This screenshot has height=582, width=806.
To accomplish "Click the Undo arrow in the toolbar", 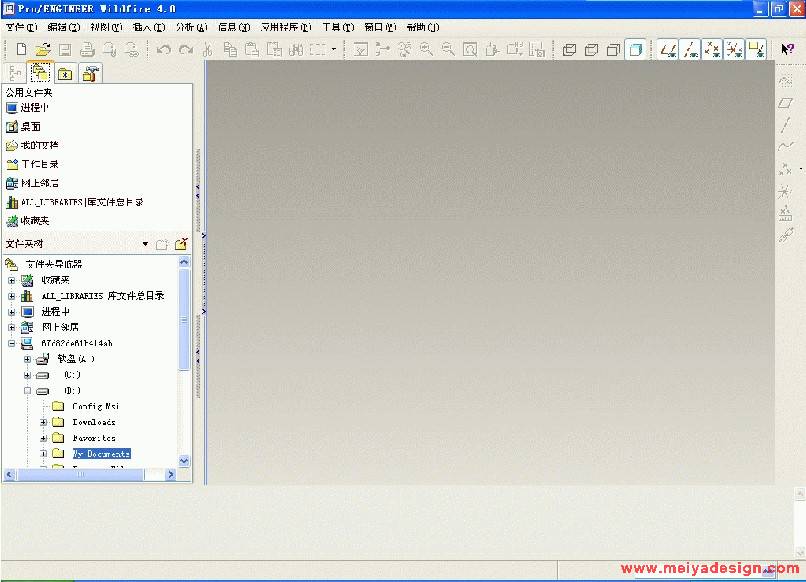I will [164, 50].
